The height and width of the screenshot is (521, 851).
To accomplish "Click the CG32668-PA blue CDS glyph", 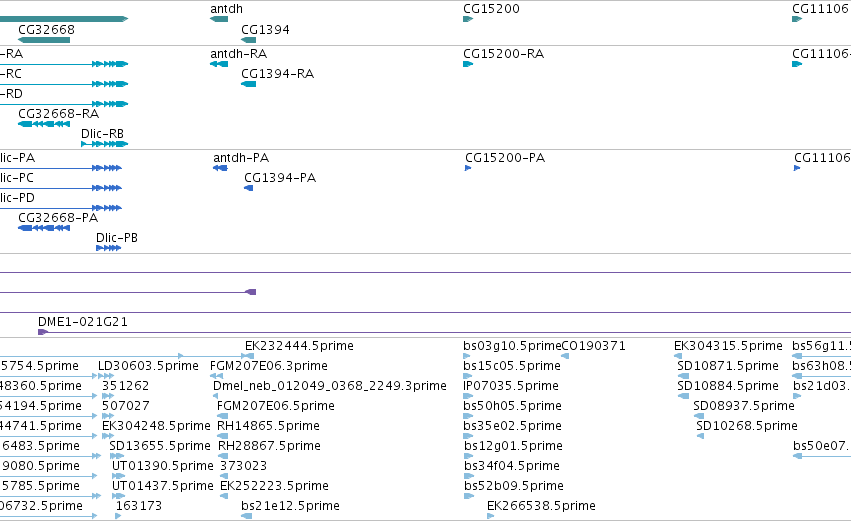I will 44,228.
